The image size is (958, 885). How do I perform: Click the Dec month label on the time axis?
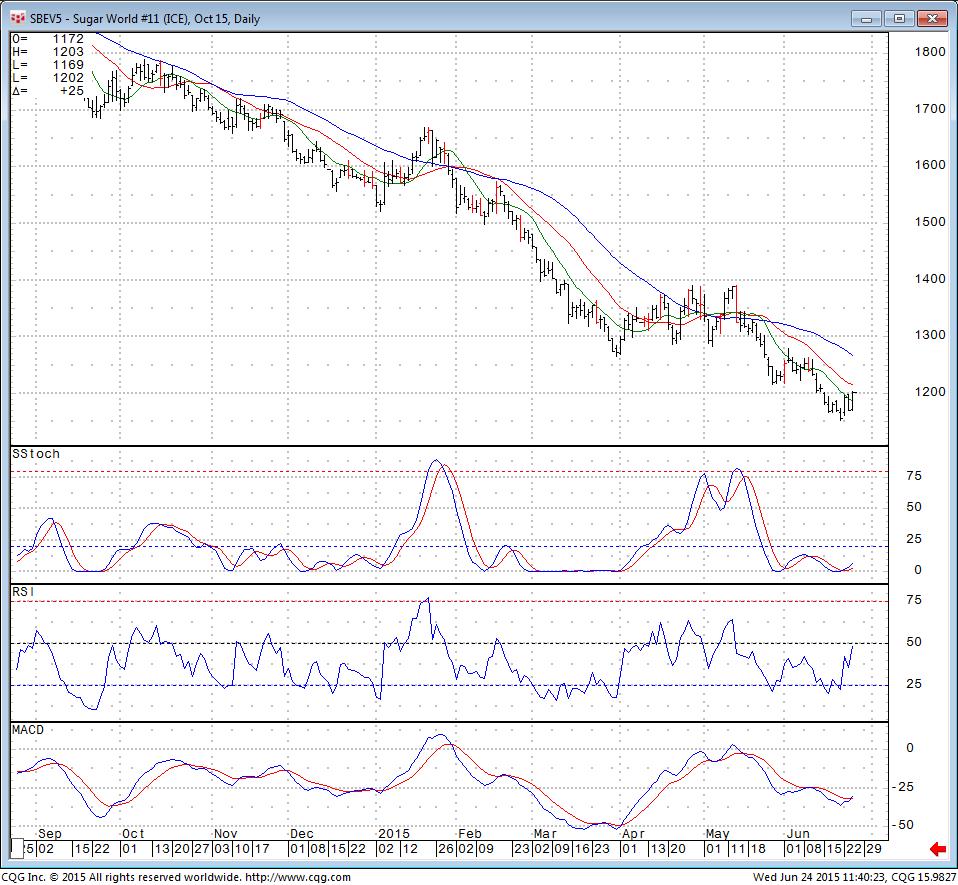[x=302, y=834]
